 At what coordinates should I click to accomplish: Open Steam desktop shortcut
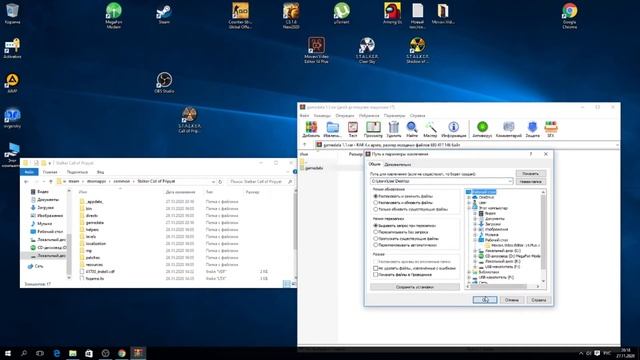coord(164,14)
